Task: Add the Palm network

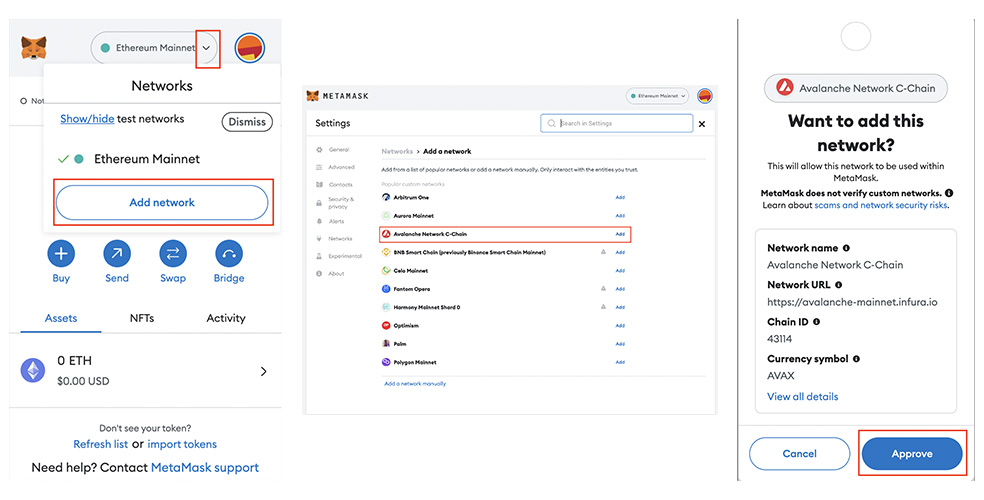Action: click(620, 344)
